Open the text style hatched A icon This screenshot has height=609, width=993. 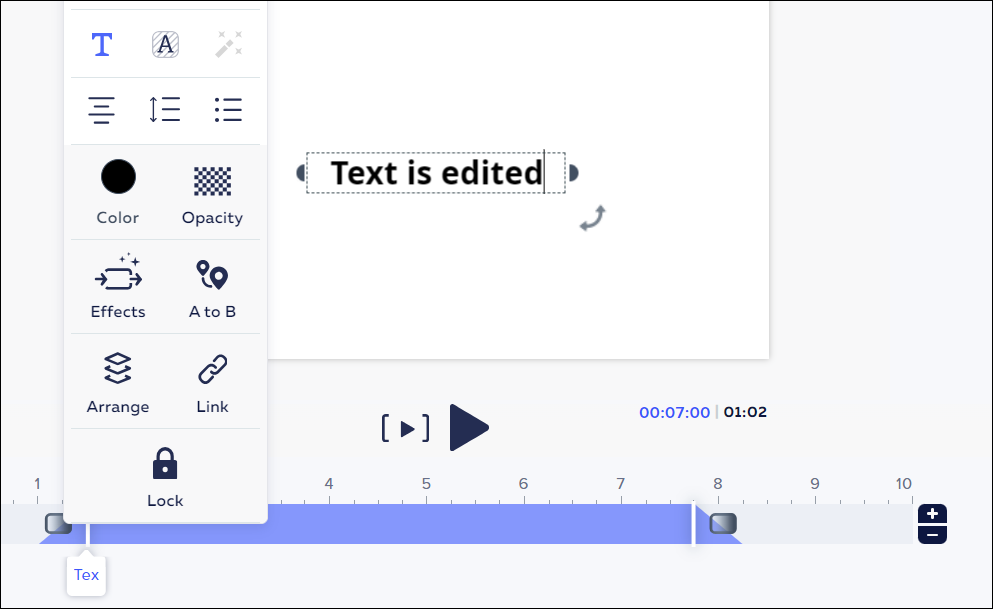(165, 44)
